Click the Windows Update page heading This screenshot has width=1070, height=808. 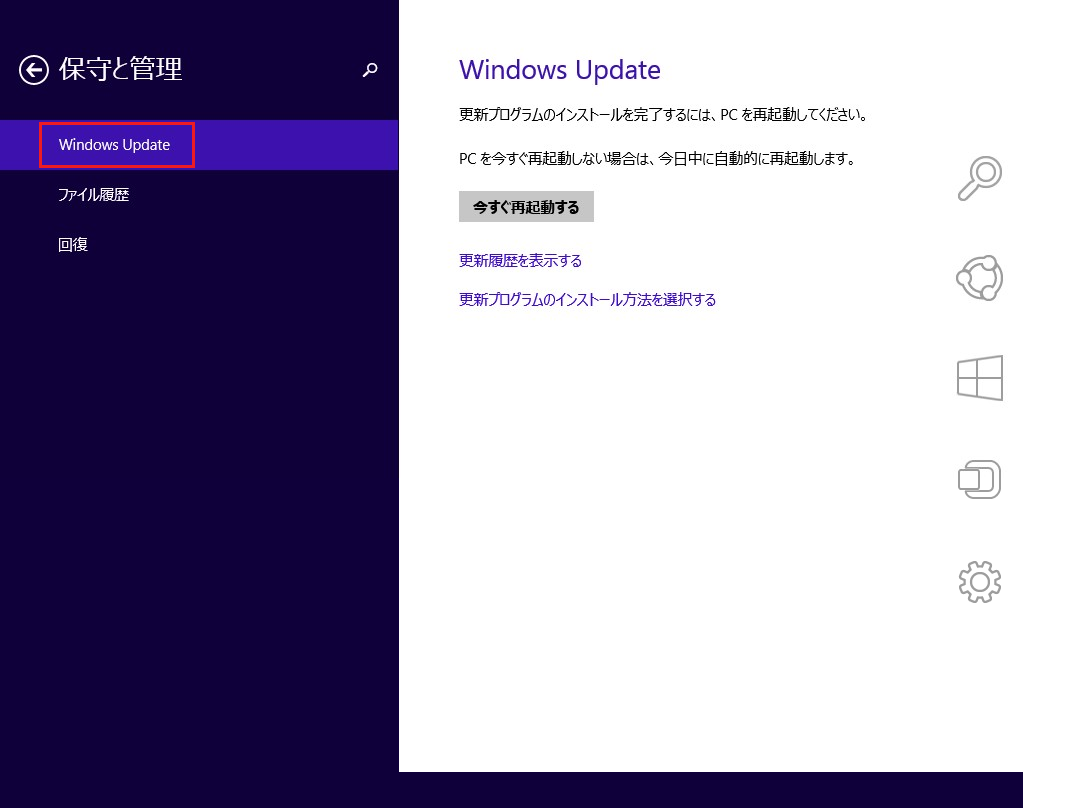point(559,70)
